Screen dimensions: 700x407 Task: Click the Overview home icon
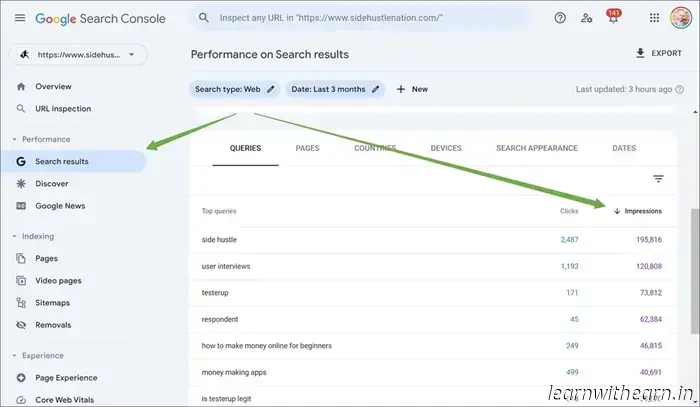[21, 87]
